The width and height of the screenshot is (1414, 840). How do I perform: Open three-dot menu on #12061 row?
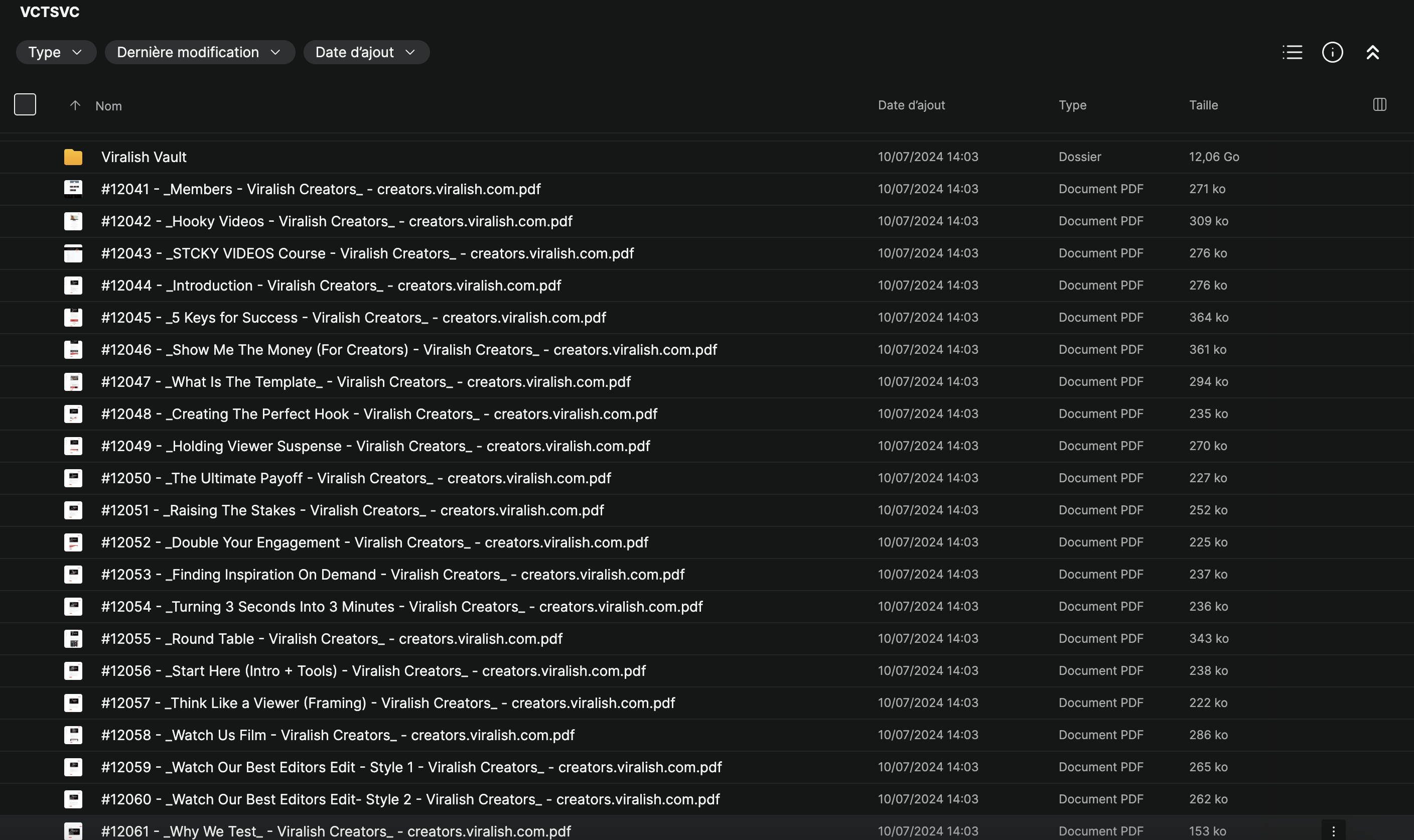(x=1333, y=830)
